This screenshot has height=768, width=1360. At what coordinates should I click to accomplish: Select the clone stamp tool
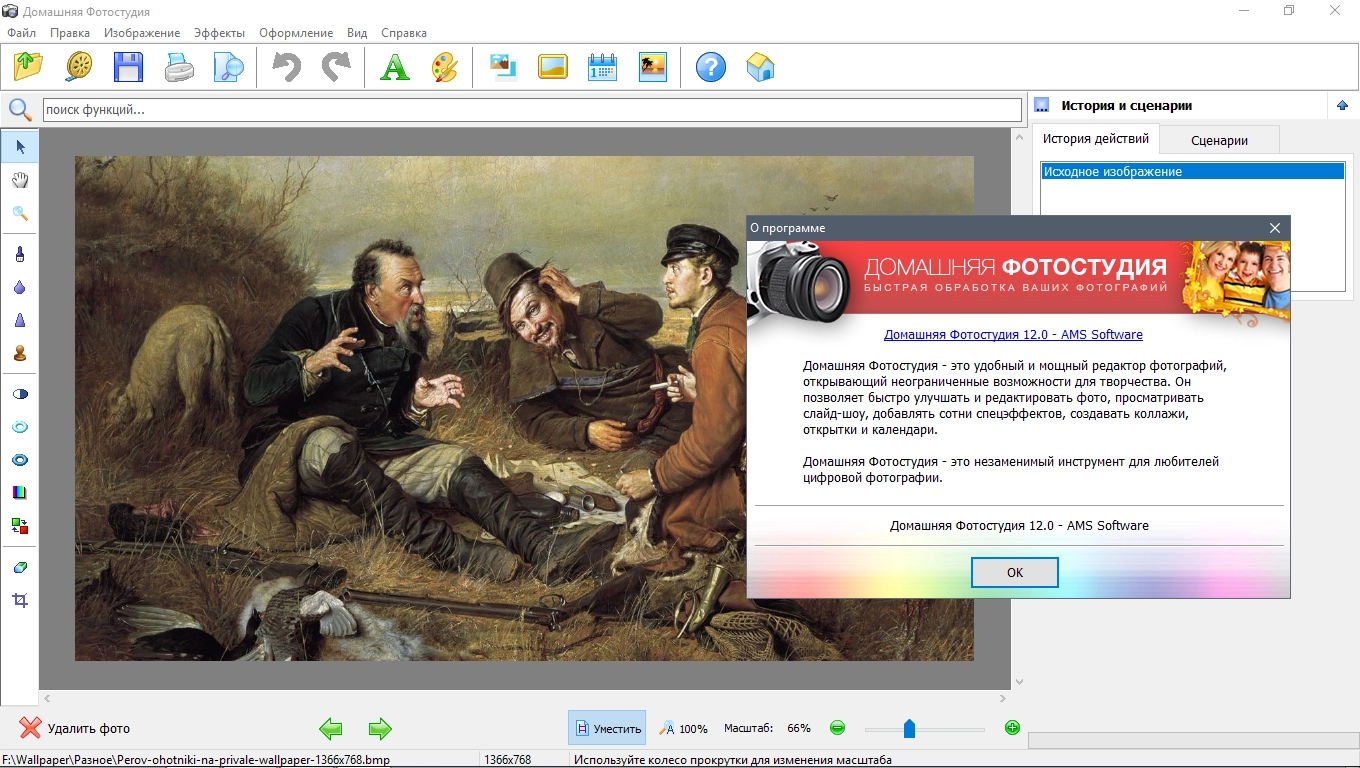20,353
